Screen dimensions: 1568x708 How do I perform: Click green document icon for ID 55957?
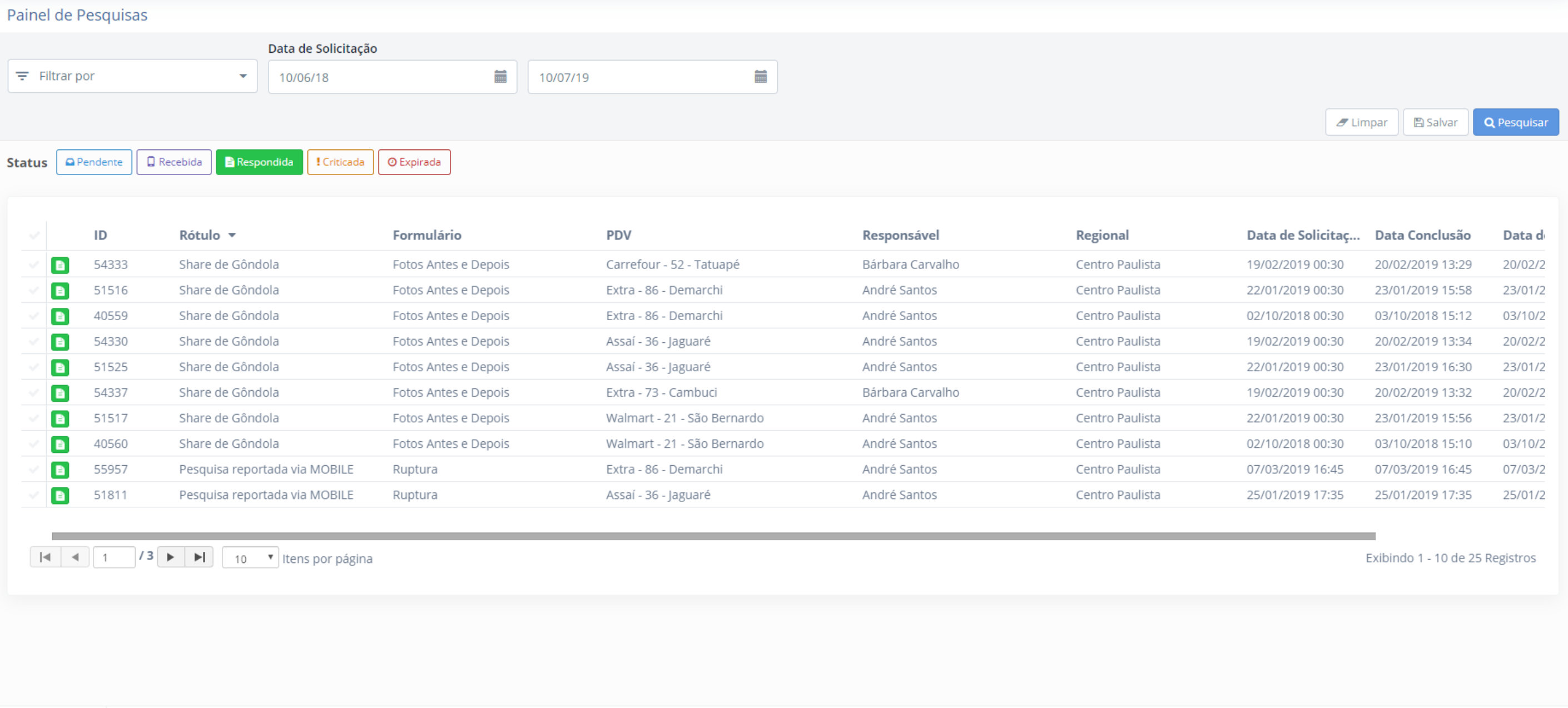59,470
